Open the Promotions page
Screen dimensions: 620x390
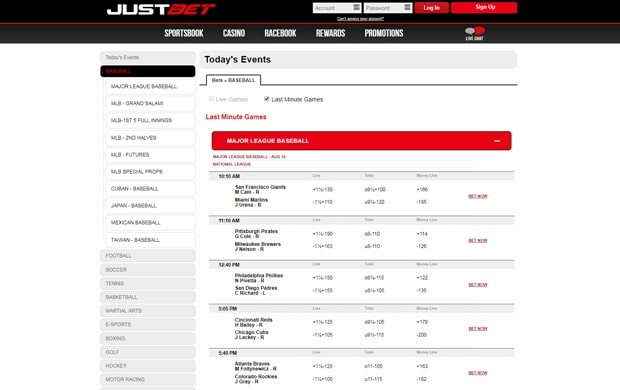[x=384, y=33]
